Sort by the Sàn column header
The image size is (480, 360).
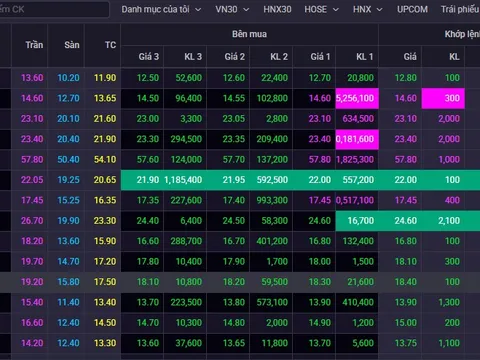[72, 45]
